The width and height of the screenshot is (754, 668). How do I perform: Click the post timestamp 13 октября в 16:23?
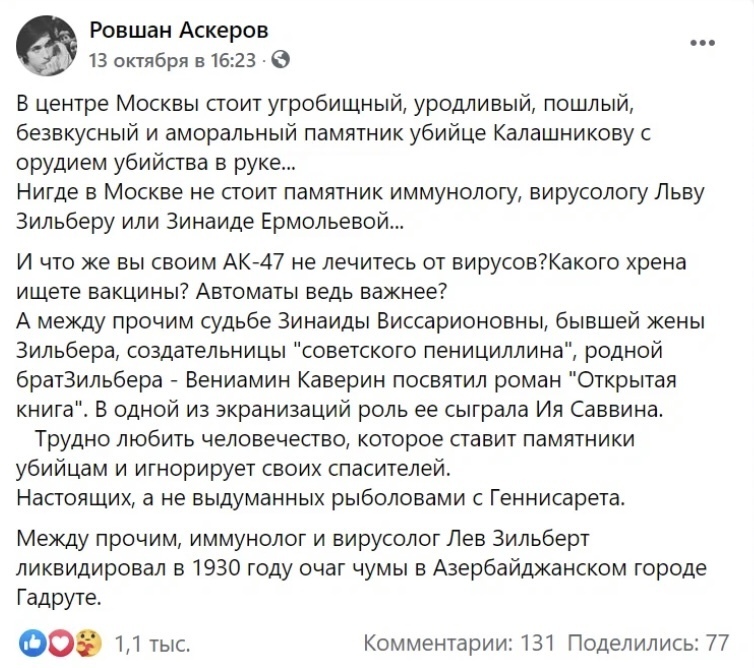tap(172, 60)
